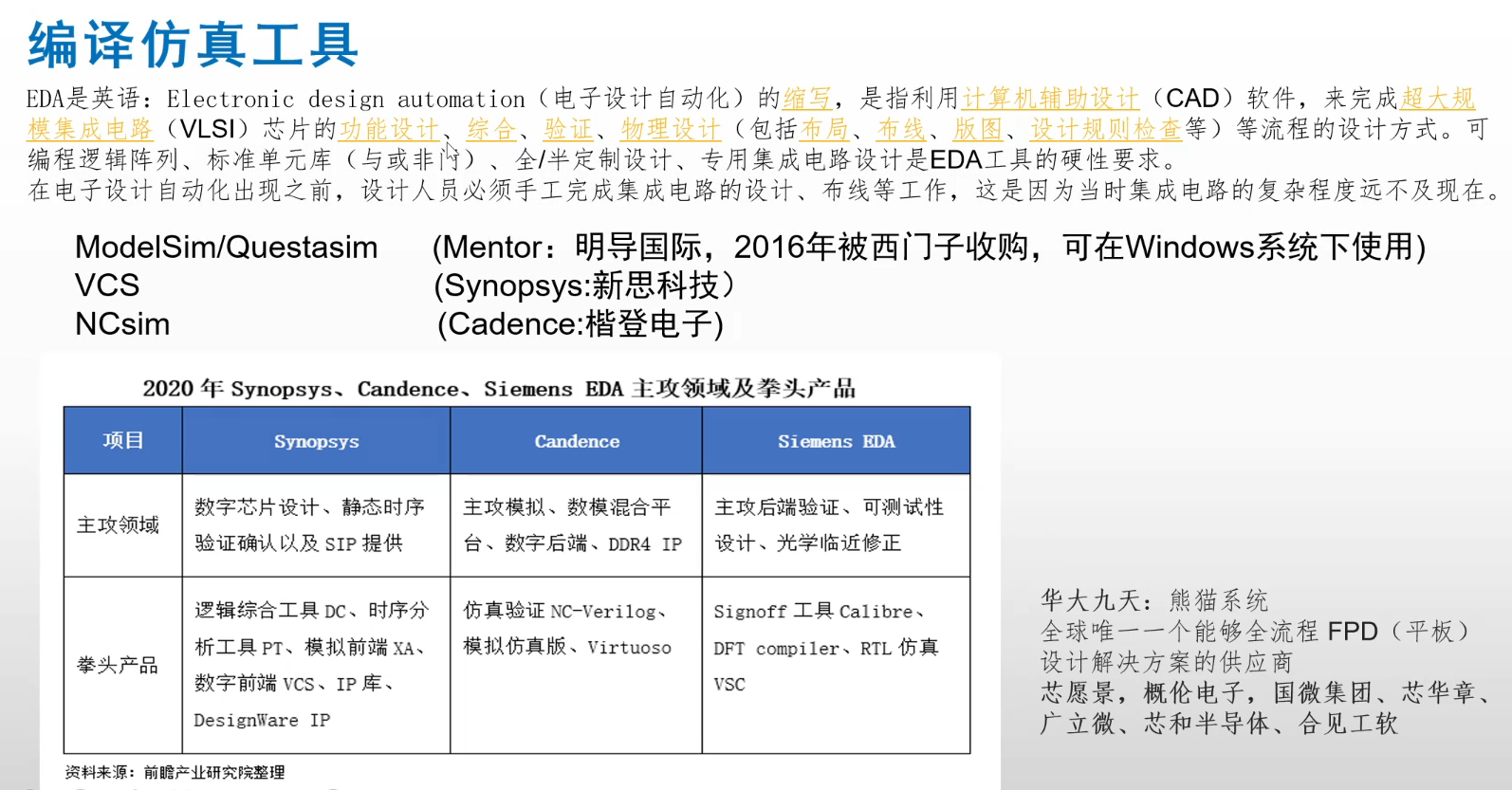Click the 项目 header cell
This screenshot has width=1512, height=790.
123,441
